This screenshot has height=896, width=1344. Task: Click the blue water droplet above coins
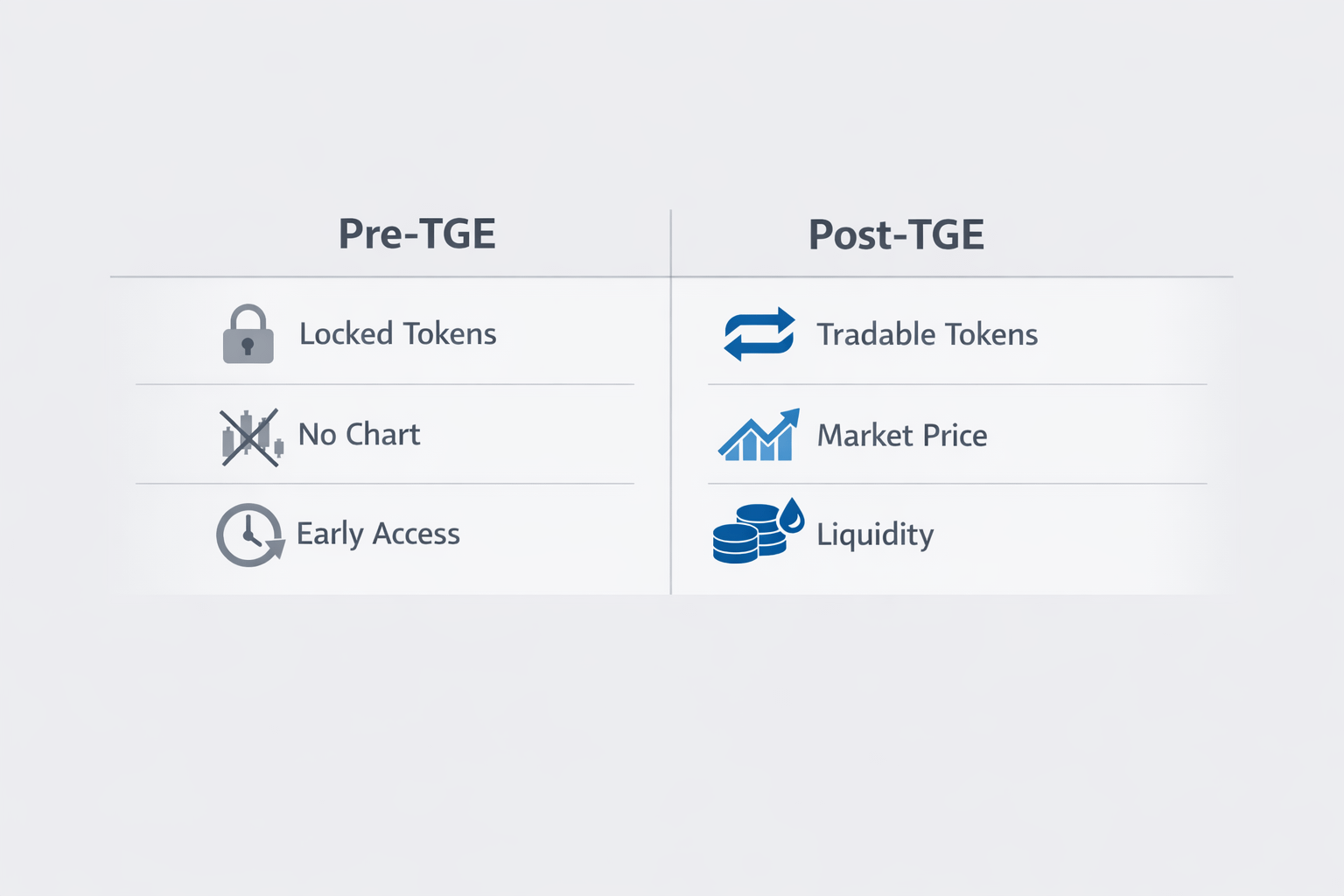point(792,515)
